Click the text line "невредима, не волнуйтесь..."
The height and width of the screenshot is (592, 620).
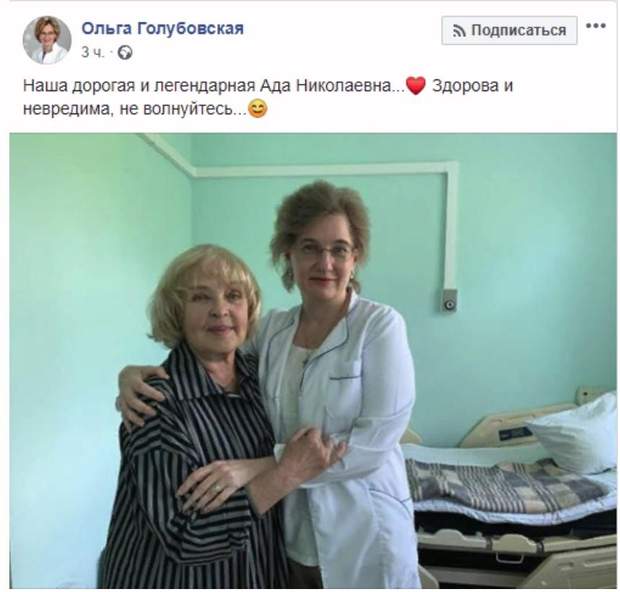[x=134, y=109]
